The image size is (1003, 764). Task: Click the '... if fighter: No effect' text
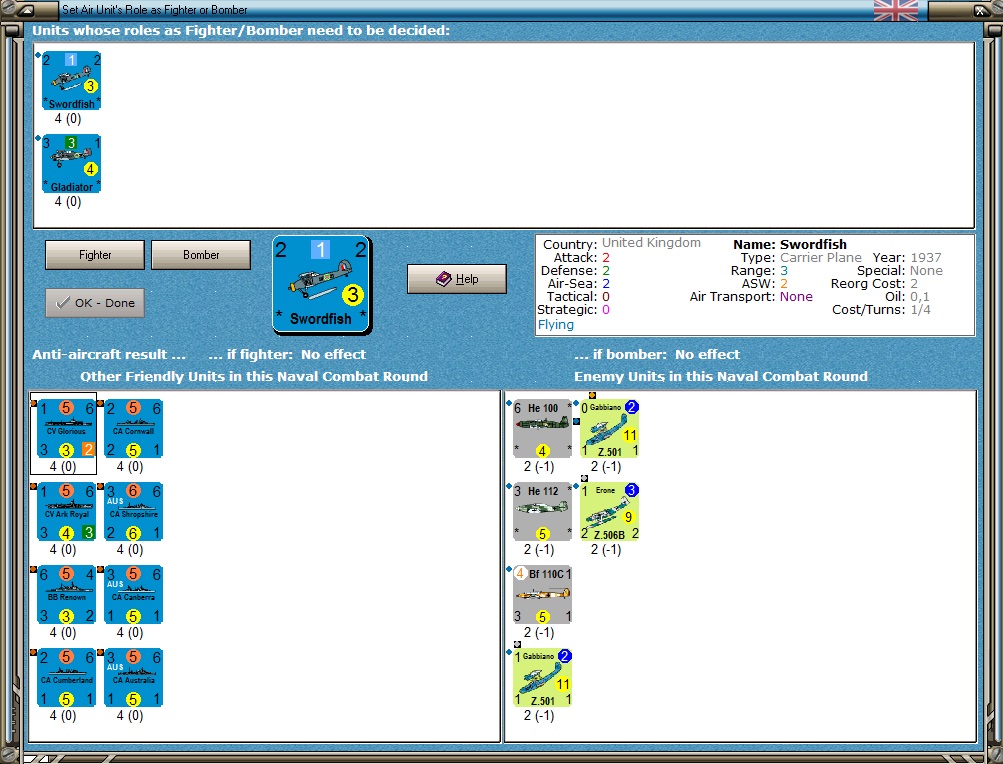pyautogui.click(x=287, y=354)
